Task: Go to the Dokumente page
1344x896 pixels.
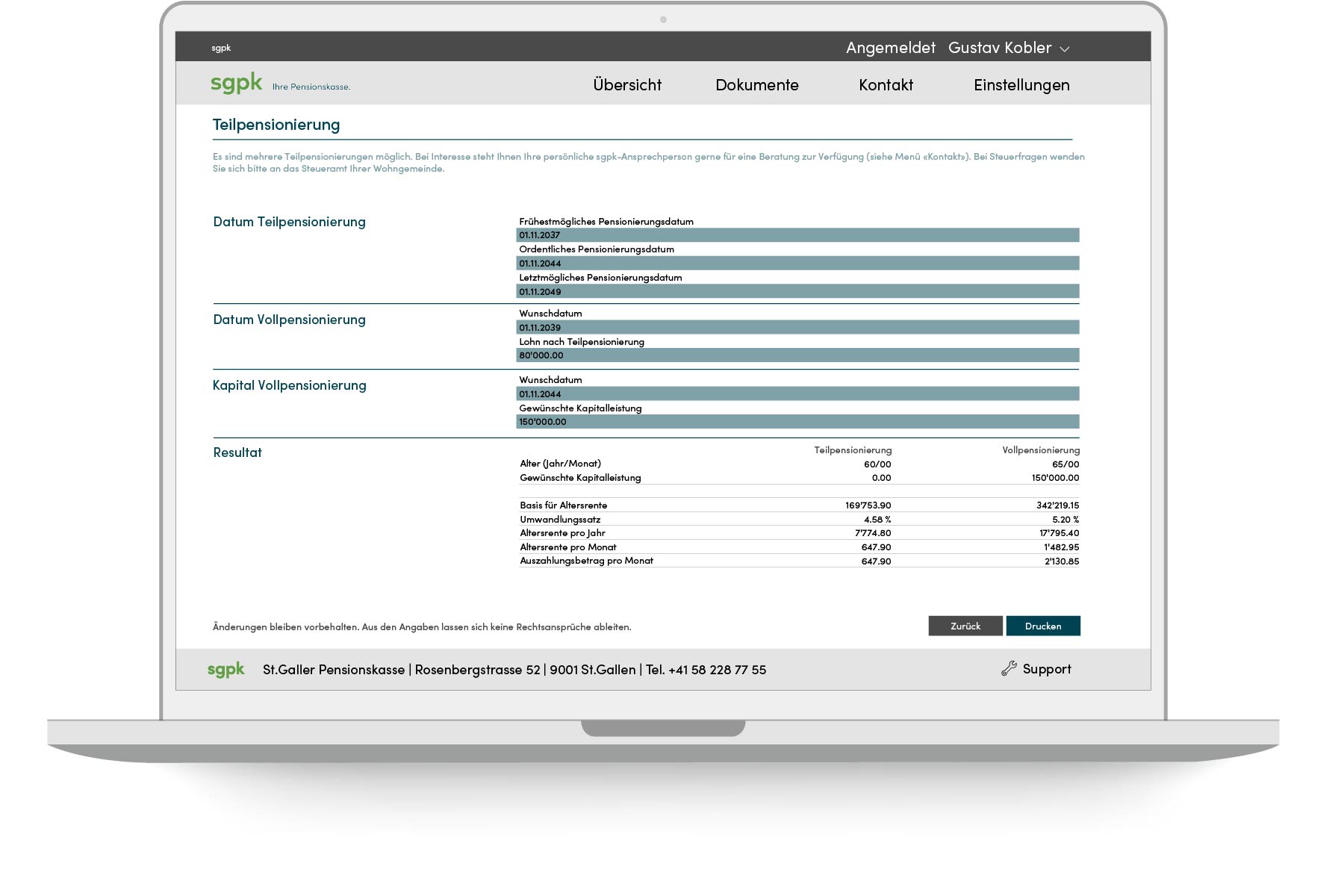Action: pyautogui.click(x=756, y=85)
